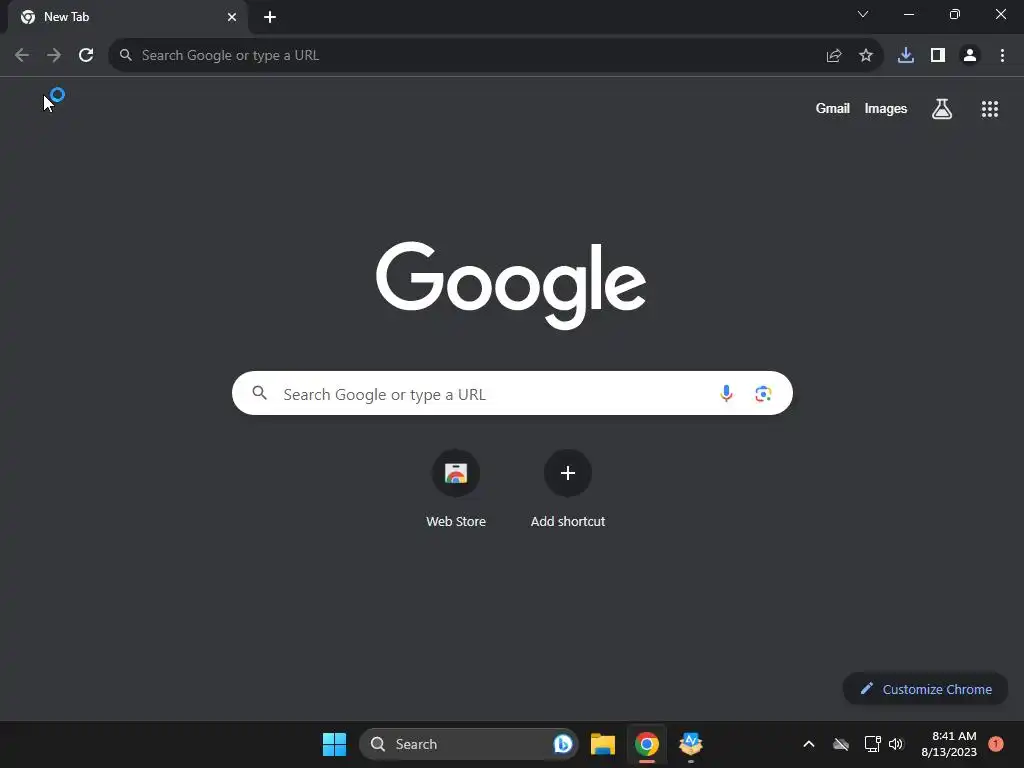This screenshot has width=1024, height=768.
Task: Open the Web Store shortcut
Action: pyautogui.click(x=456, y=488)
